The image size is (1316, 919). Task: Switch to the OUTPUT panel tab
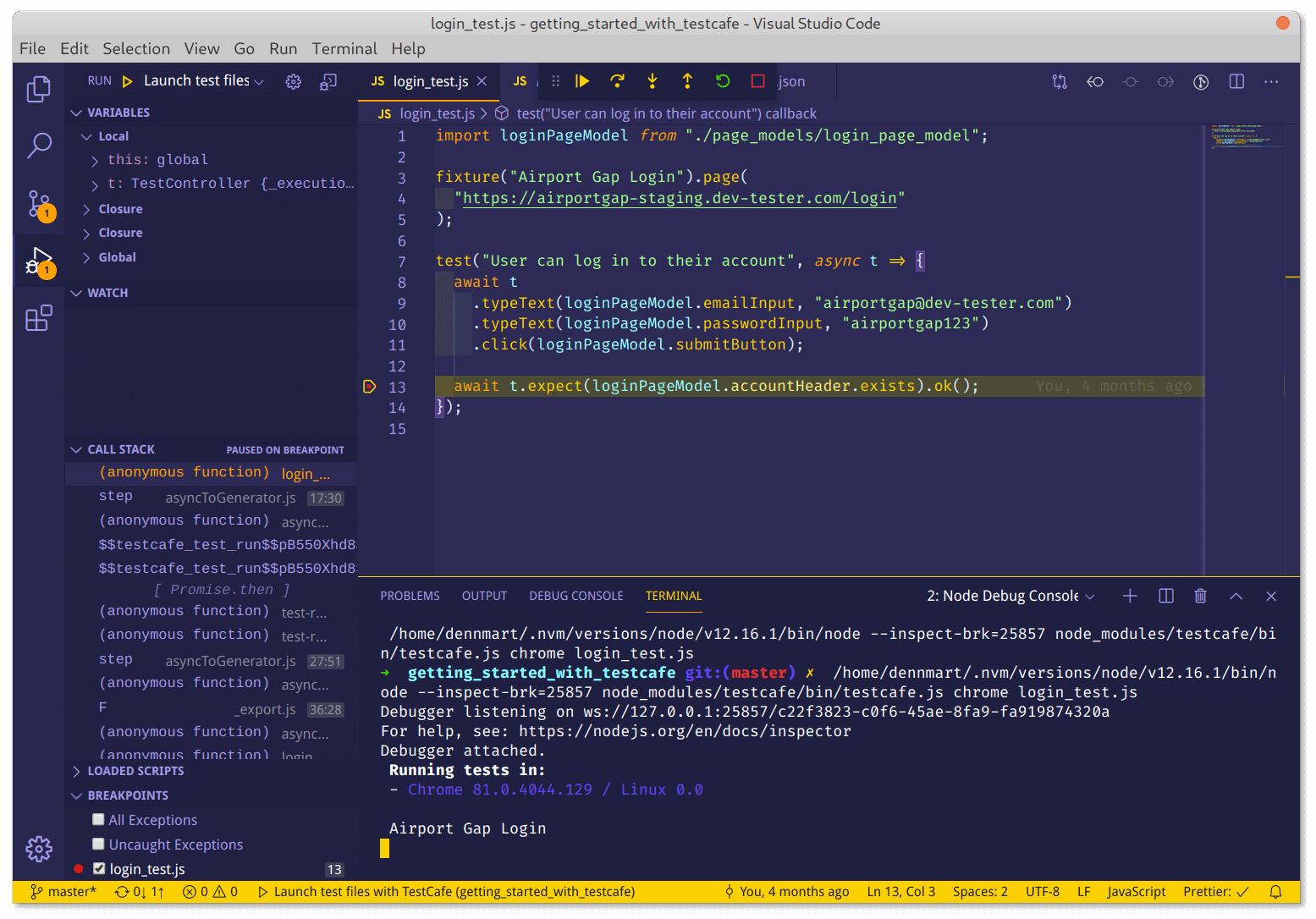click(484, 596)
